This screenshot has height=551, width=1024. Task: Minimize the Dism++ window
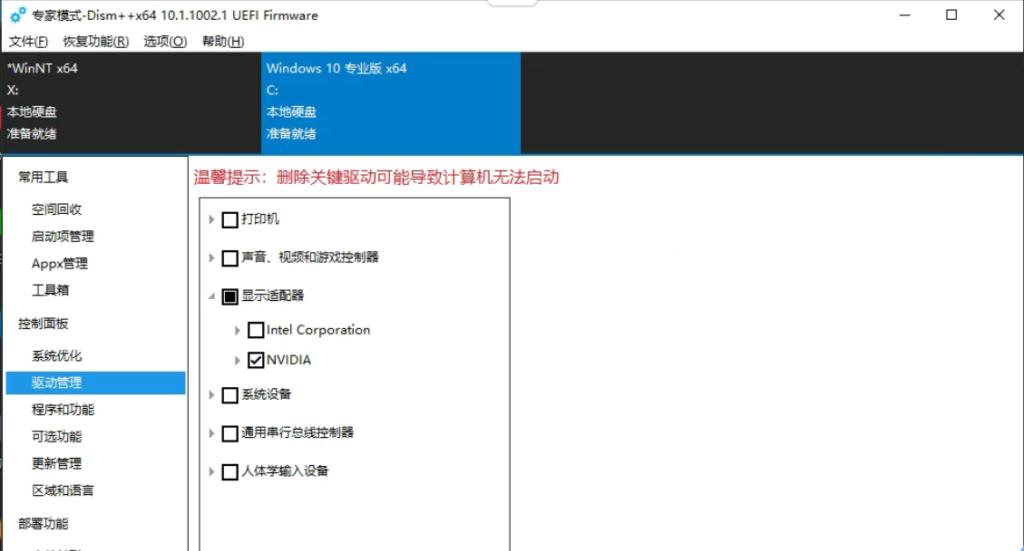tap(904, 15)
